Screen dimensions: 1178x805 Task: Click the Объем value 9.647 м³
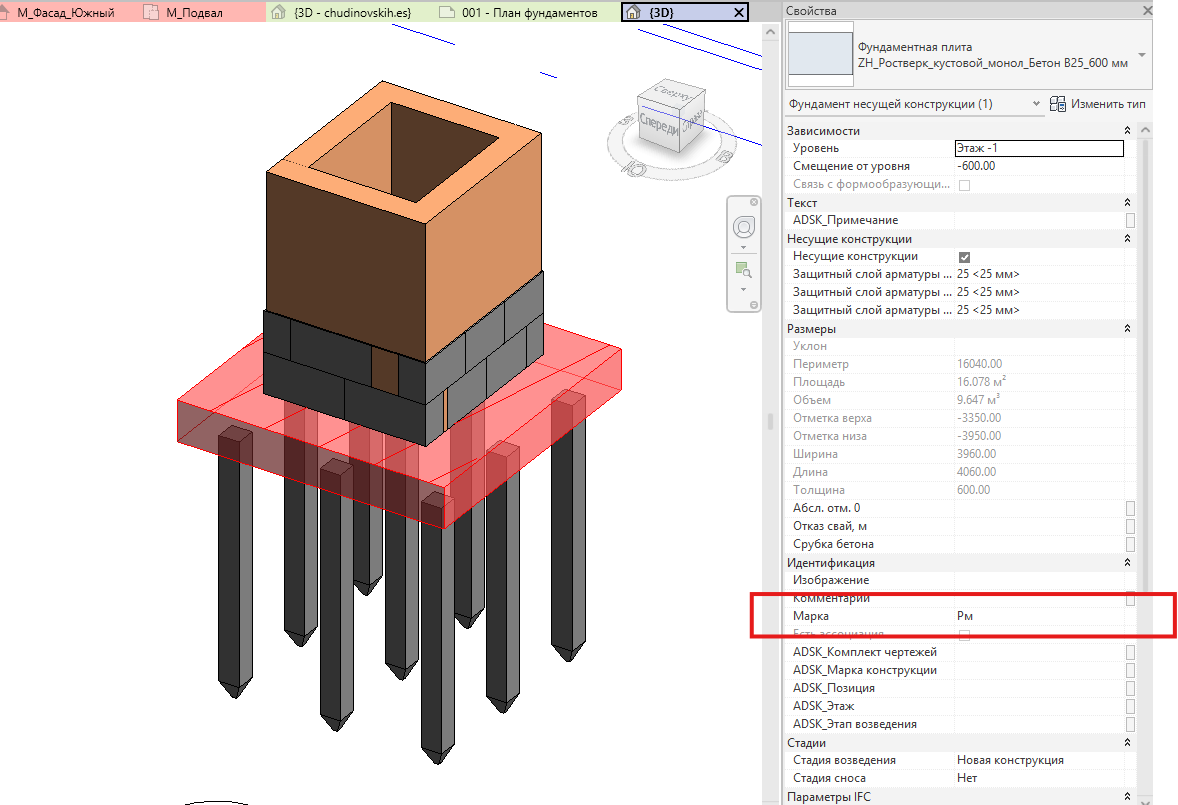1039,400
